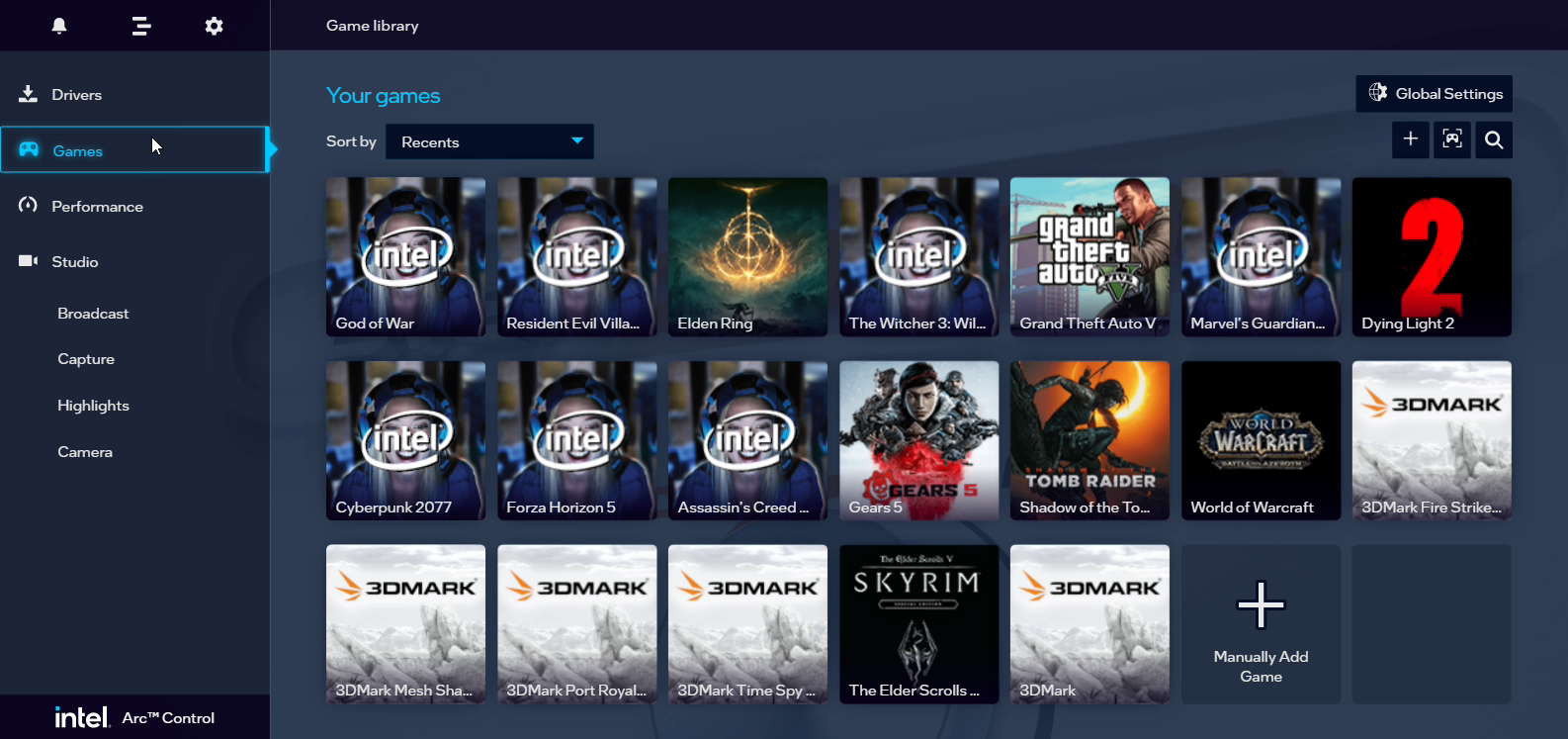Open the notifications bell icon
This screenshot has height=739, width=1568.
pyautogui.click(x=59, y=26)
